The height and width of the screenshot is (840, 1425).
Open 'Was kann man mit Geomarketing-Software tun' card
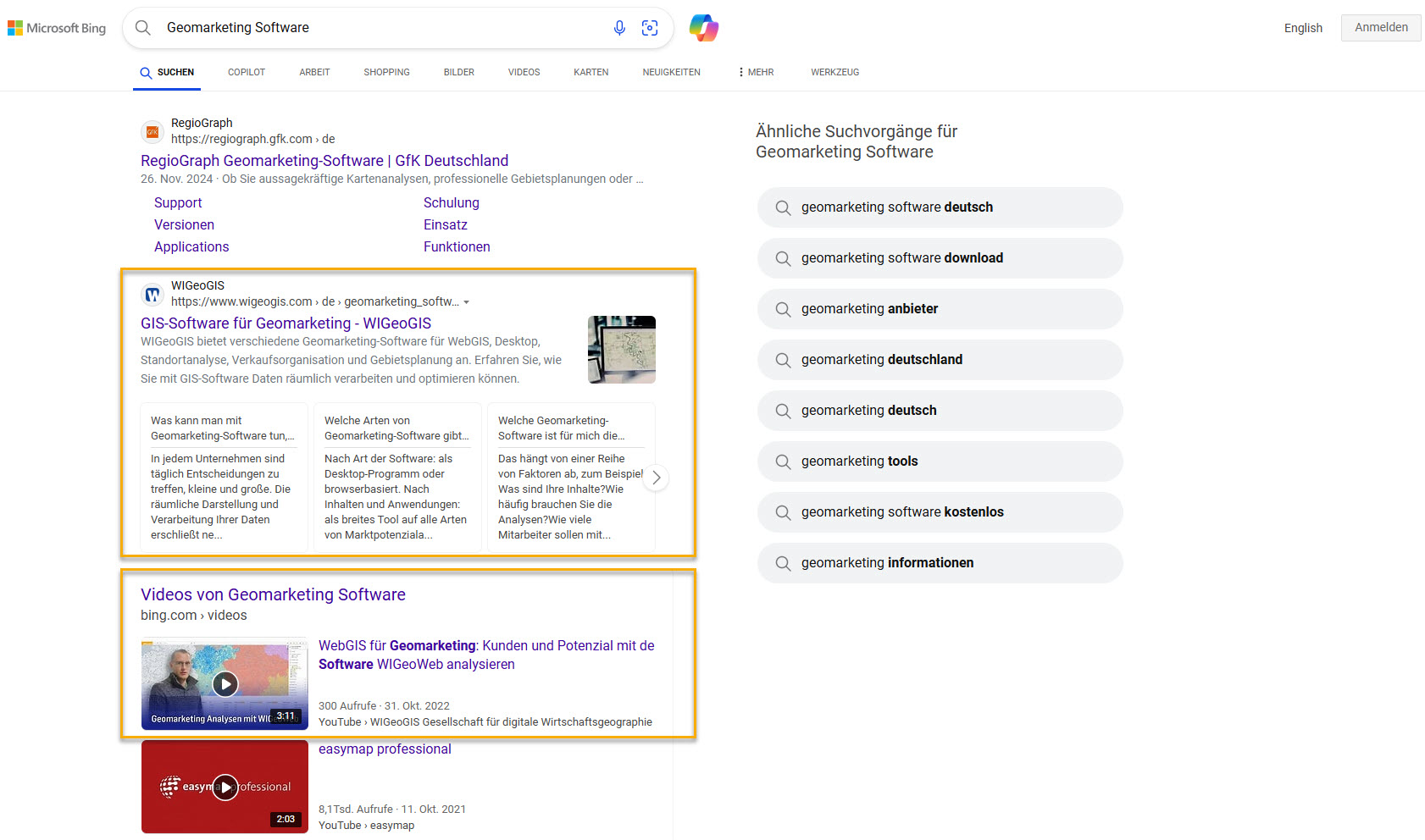click(224, 478)
